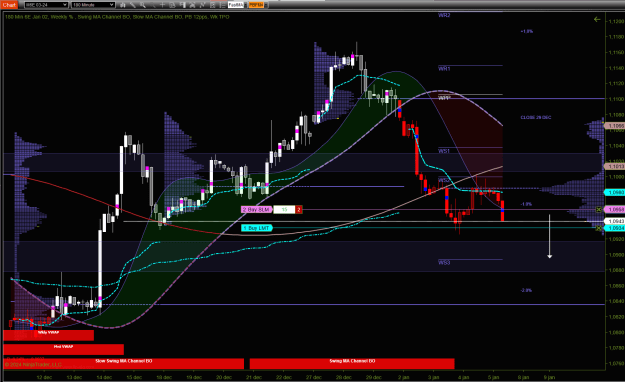Click the WS3 pivot level label

point(444,262)
